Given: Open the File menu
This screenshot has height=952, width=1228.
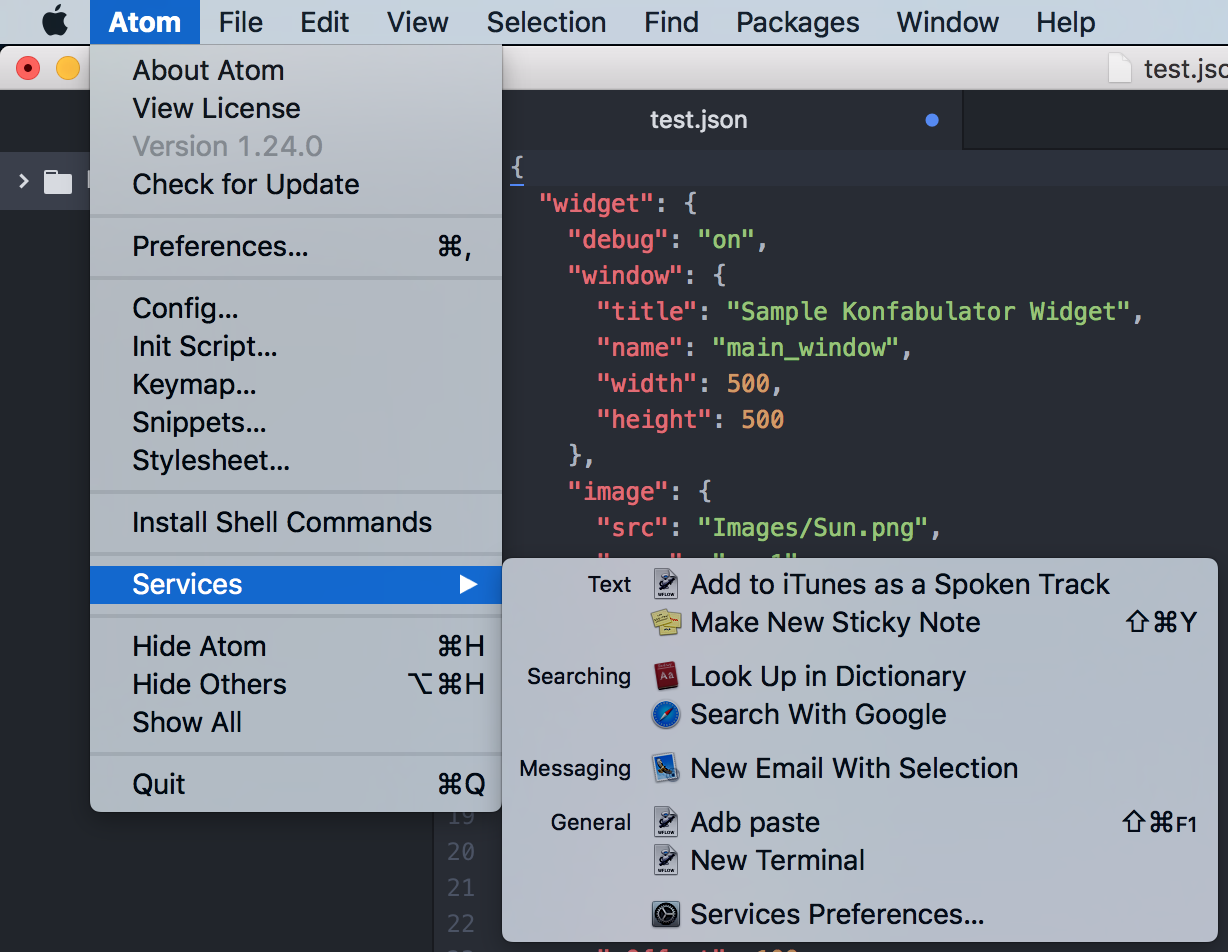Looking at the screenshot, I should click(x=241, y=22).
